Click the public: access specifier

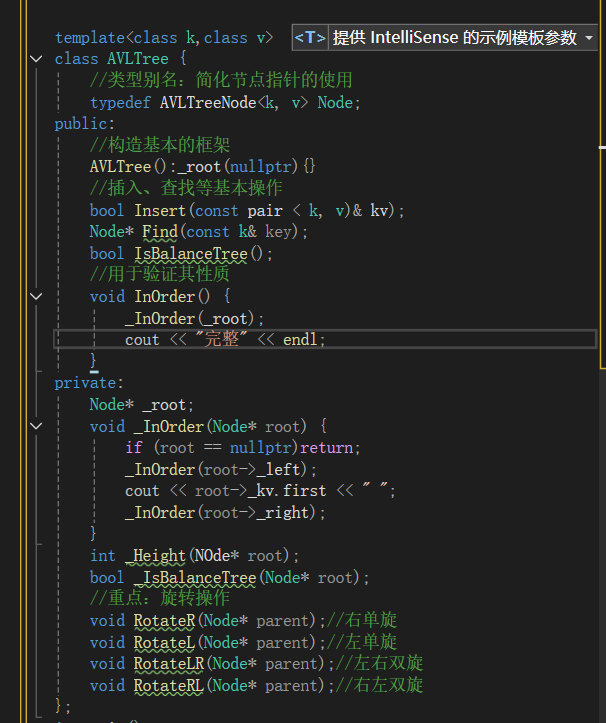(84, 124)
